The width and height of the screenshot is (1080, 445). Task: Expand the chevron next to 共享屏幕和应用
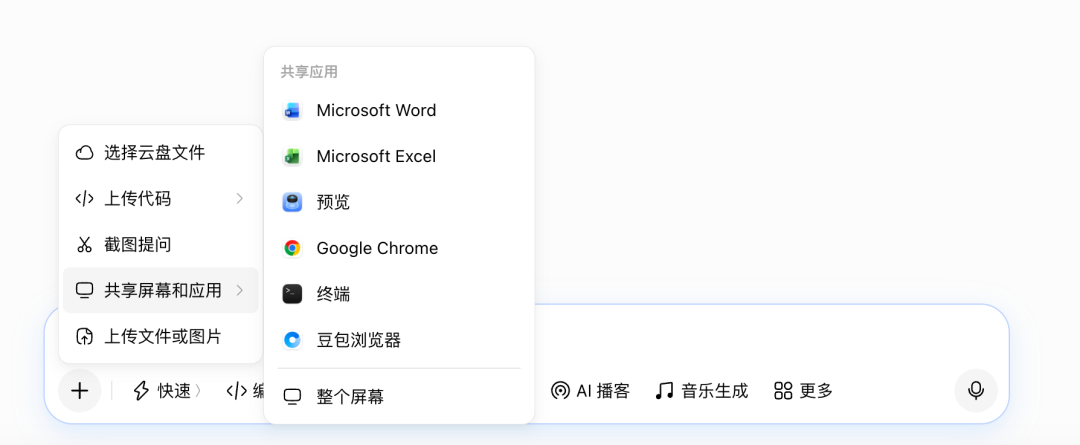pos(240,291)
